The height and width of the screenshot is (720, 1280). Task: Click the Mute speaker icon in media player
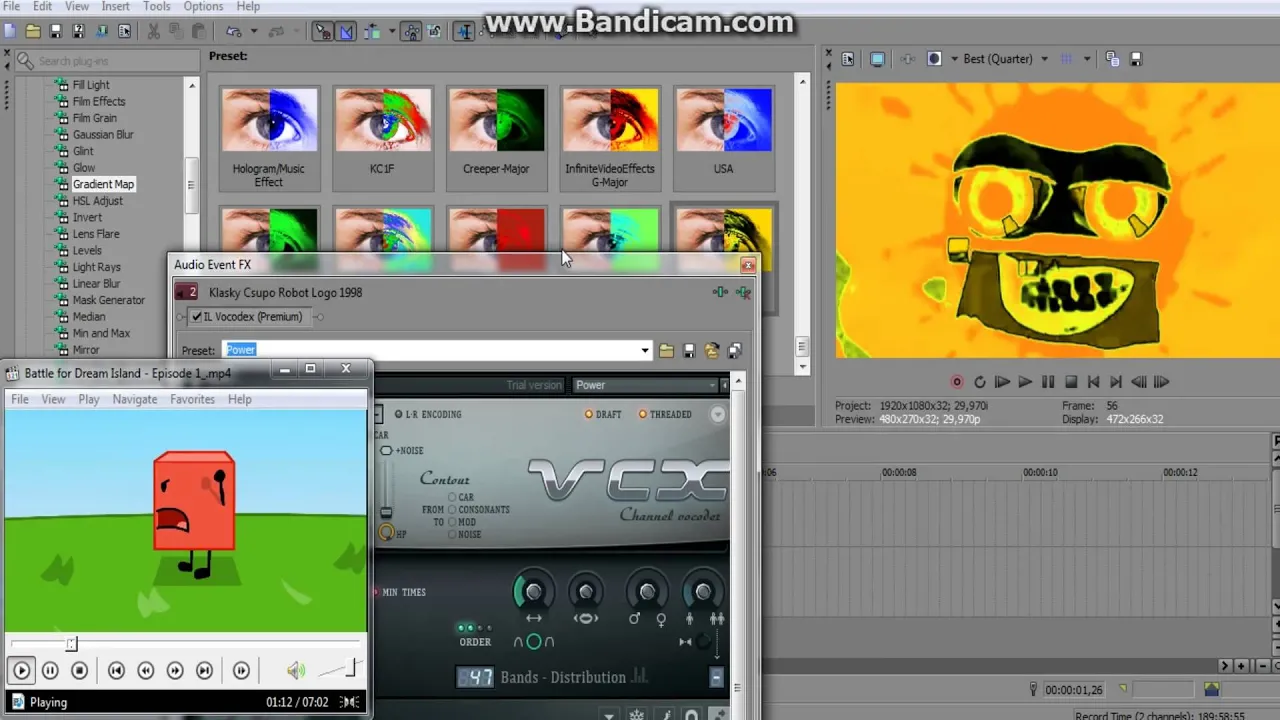[296, 671]
